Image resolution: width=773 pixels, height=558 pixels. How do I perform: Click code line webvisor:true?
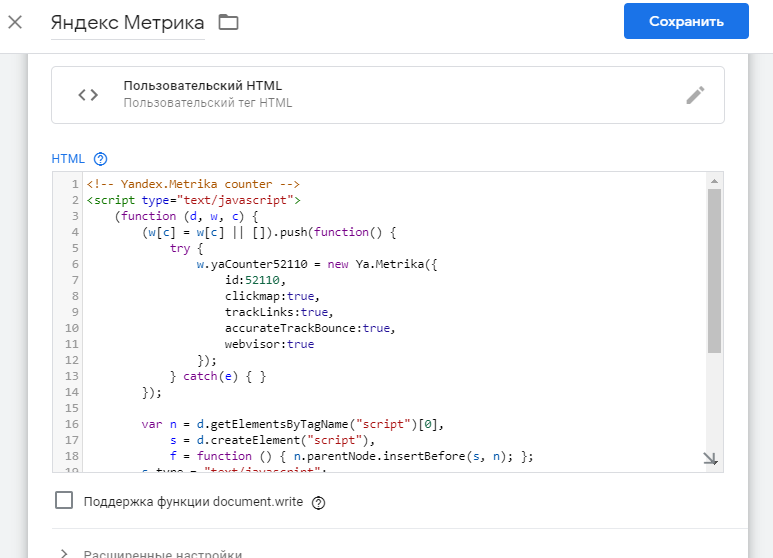click(x=269, y=344)
